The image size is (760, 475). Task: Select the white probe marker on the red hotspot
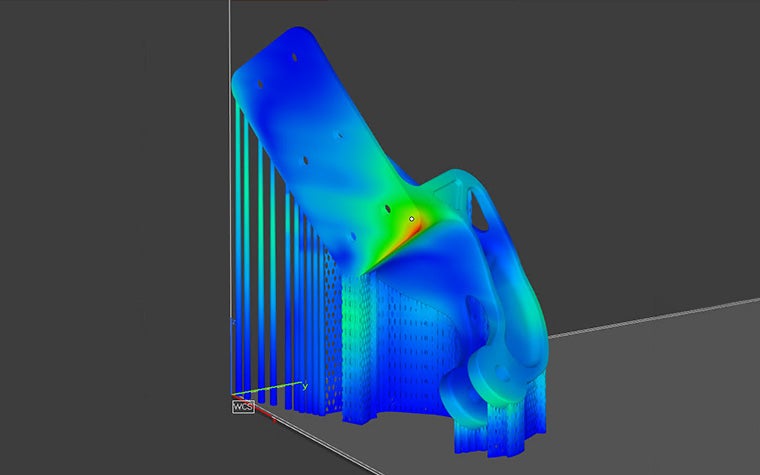tap(412, 219)
